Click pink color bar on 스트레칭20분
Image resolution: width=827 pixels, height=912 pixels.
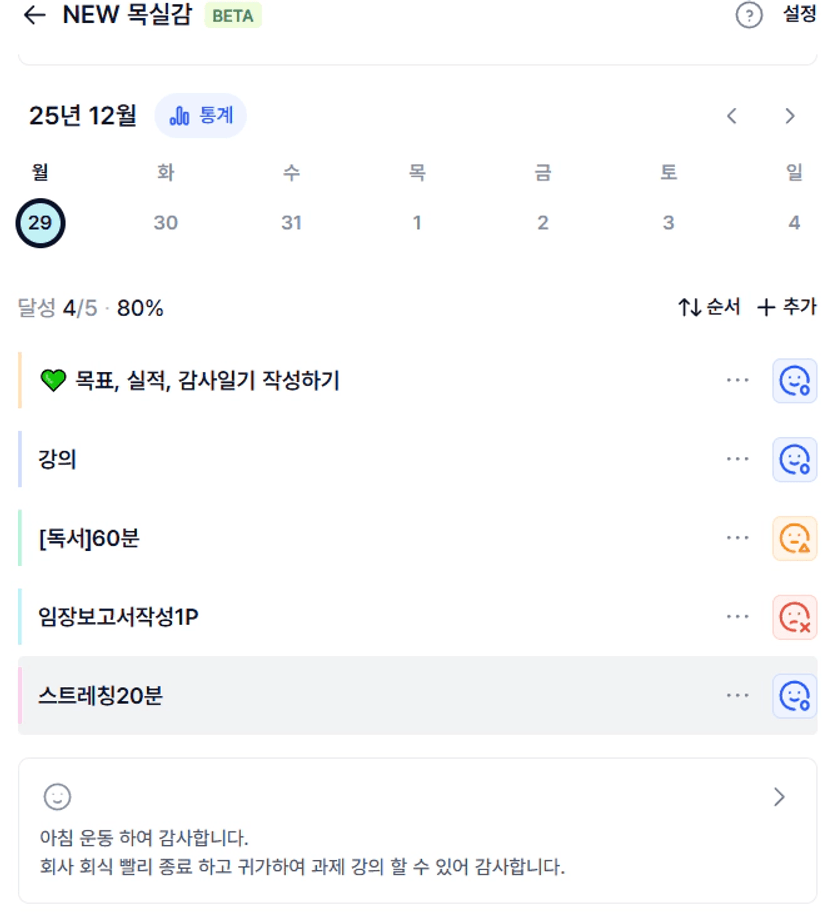(x=20, y=696)
